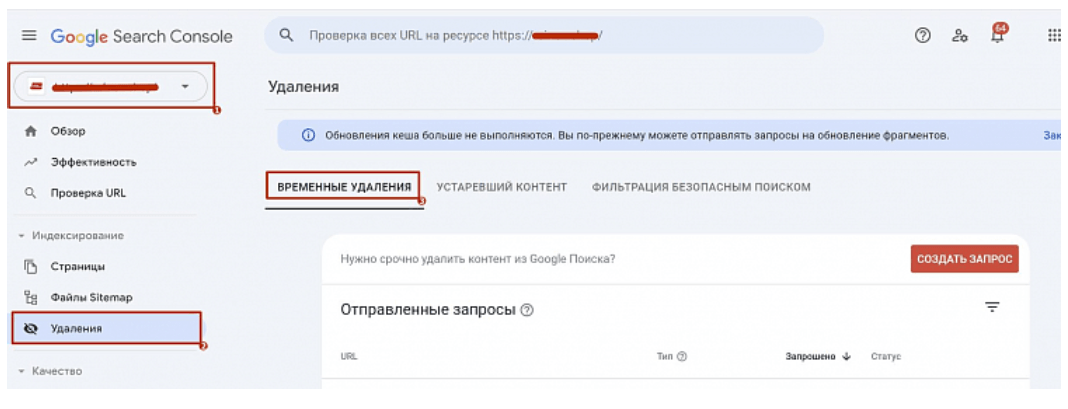Click the URL inspection search field

pyautogui.click(x=545, y=36)
